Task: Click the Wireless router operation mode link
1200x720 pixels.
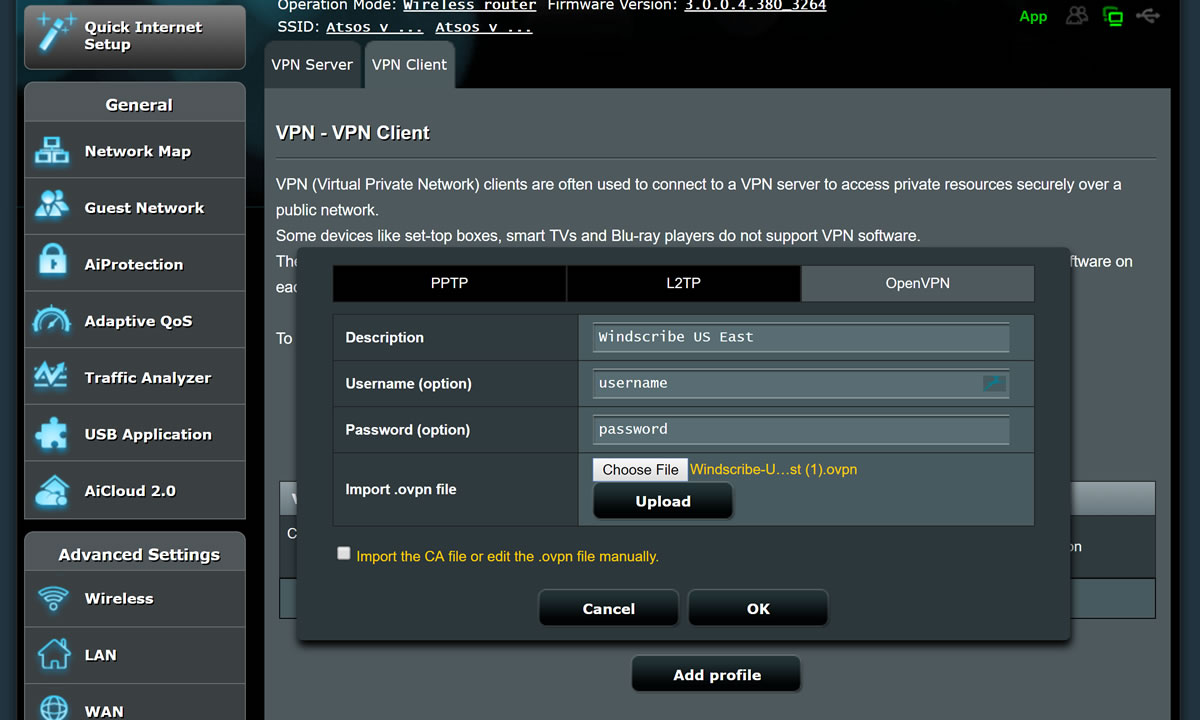Action: pos(470,5)
